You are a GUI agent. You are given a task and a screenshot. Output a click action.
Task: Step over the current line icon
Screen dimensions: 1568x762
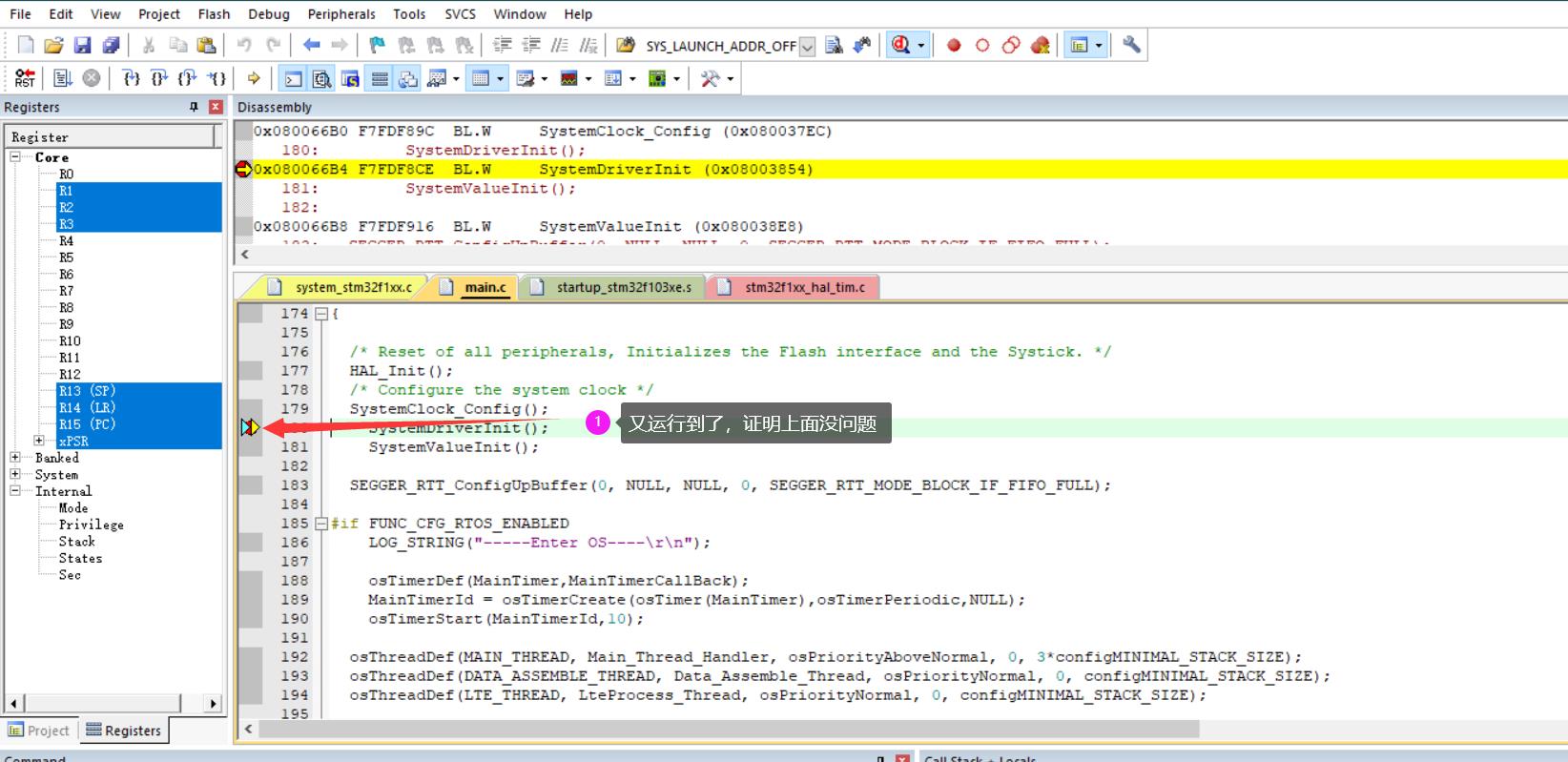[x=160, y=78]
